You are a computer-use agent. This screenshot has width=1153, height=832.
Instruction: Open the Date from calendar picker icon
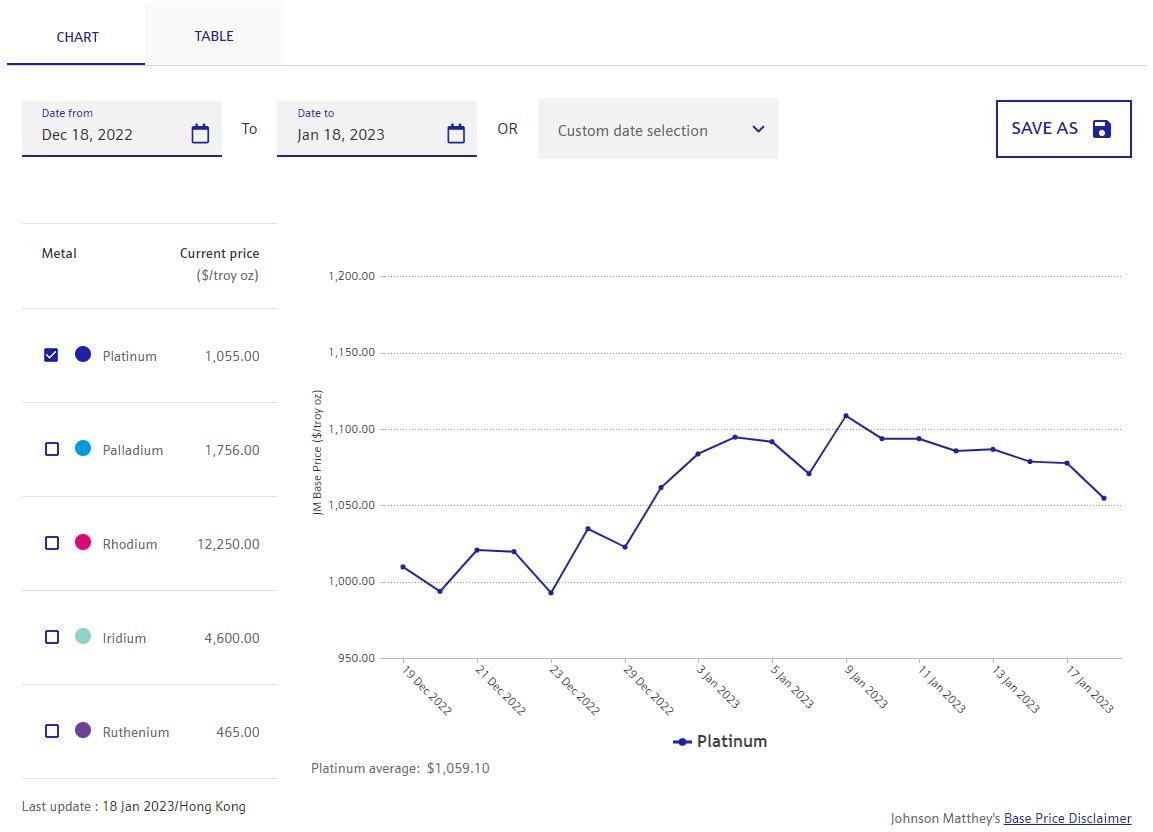(200, 134)
